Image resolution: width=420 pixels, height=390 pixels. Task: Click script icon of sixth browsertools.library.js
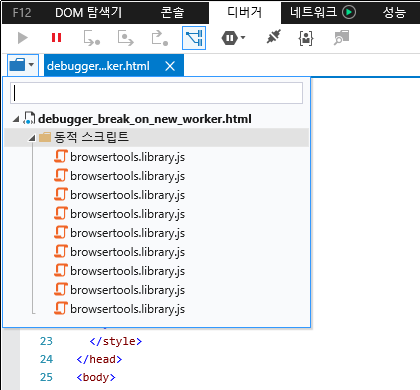[x=61, y=251]
